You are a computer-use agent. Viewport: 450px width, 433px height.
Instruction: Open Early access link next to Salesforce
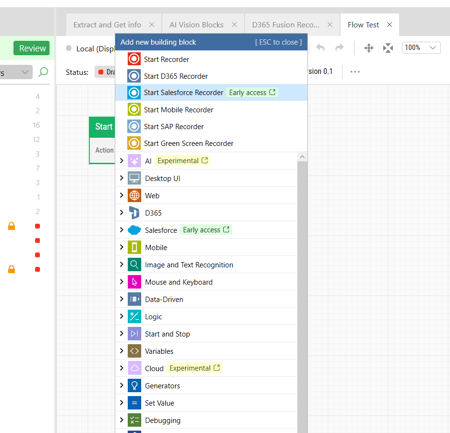pyautogui.click(x=206, y=230)
